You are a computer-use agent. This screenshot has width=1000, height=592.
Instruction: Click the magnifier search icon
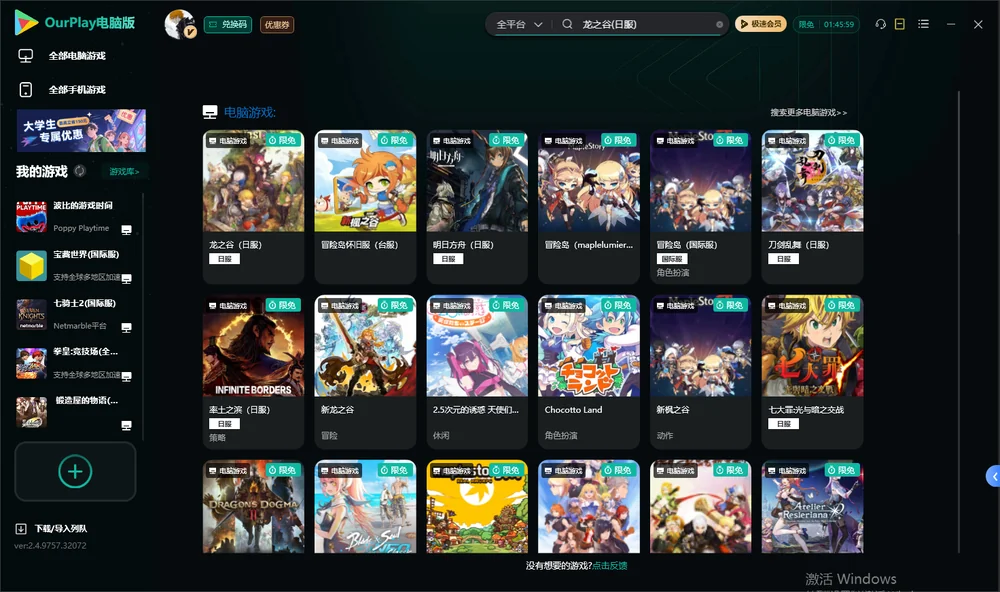pyautogui.click(x=567, y=24)
